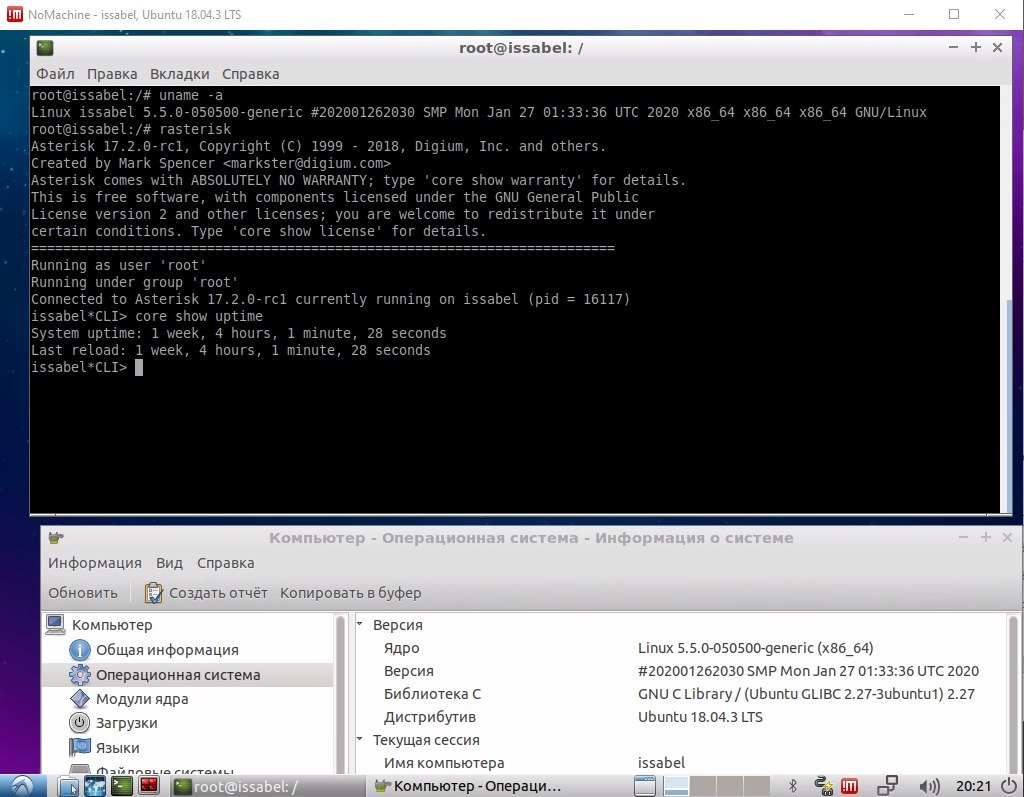Switch to second workspace in pager
The width and height of the screenshot is (1024, 797).
[703, 786]
